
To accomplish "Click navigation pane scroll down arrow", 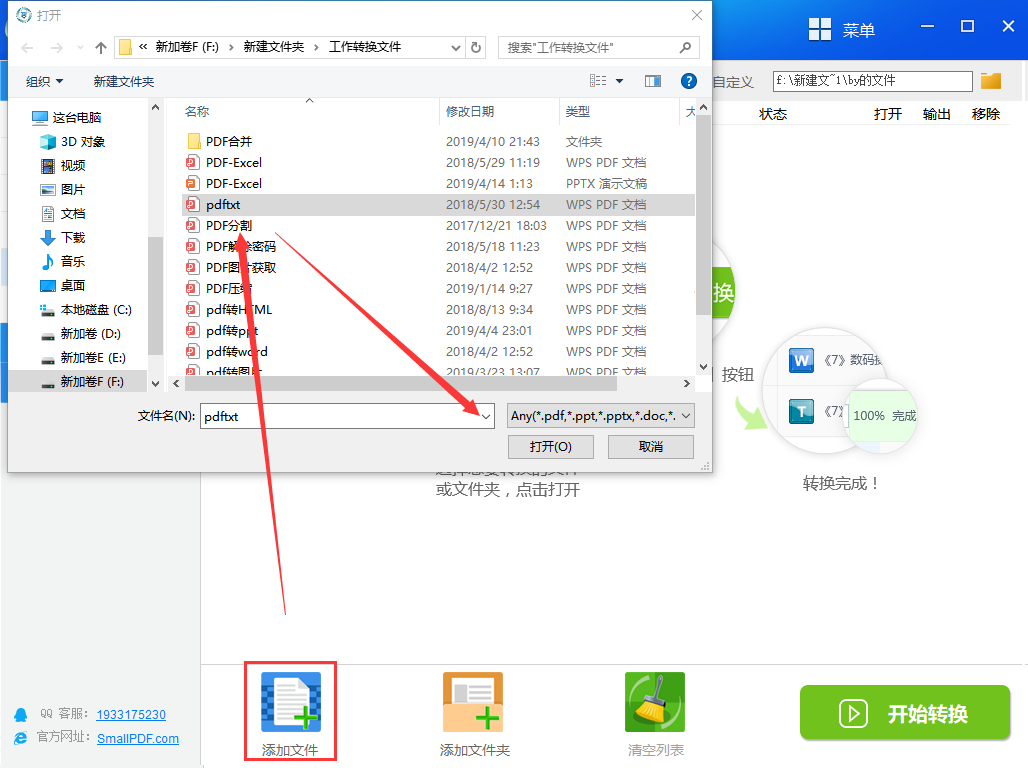I will coord(155,384).
